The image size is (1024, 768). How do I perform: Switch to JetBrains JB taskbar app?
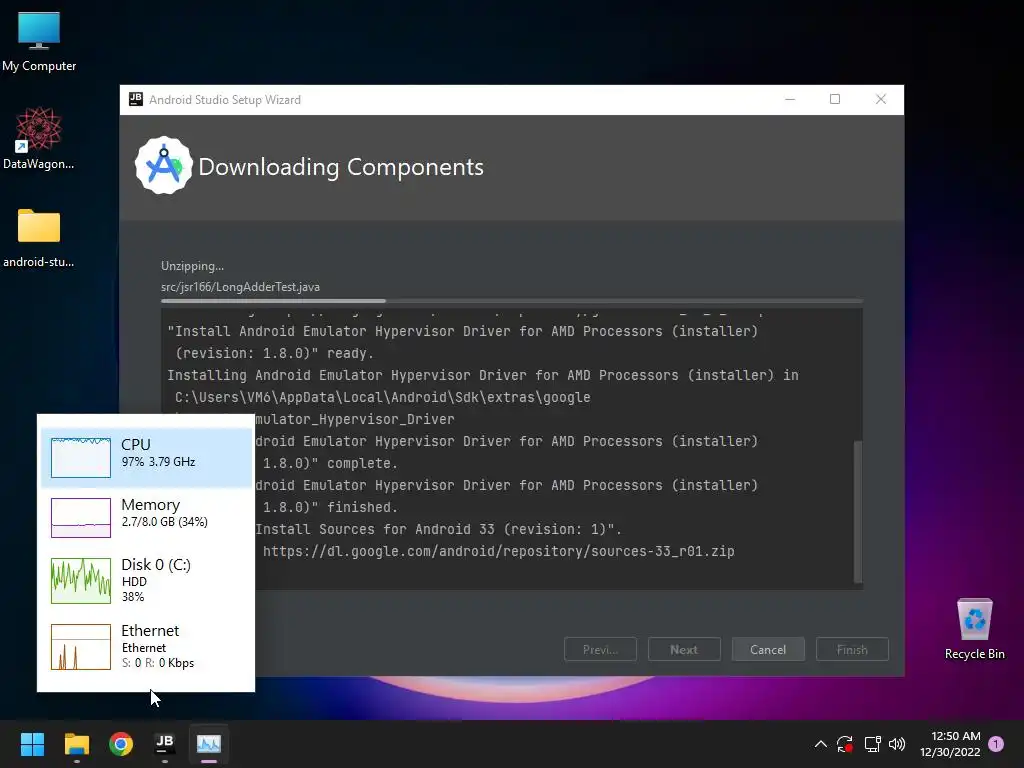[x=165, y=744]
